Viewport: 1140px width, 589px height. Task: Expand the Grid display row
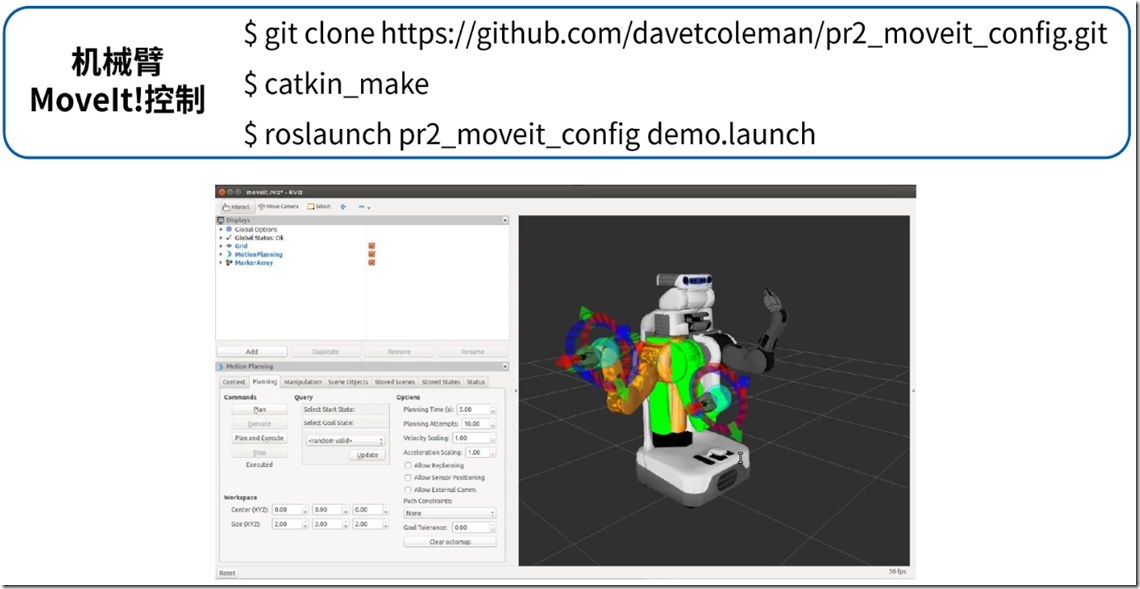coord(221,247)
